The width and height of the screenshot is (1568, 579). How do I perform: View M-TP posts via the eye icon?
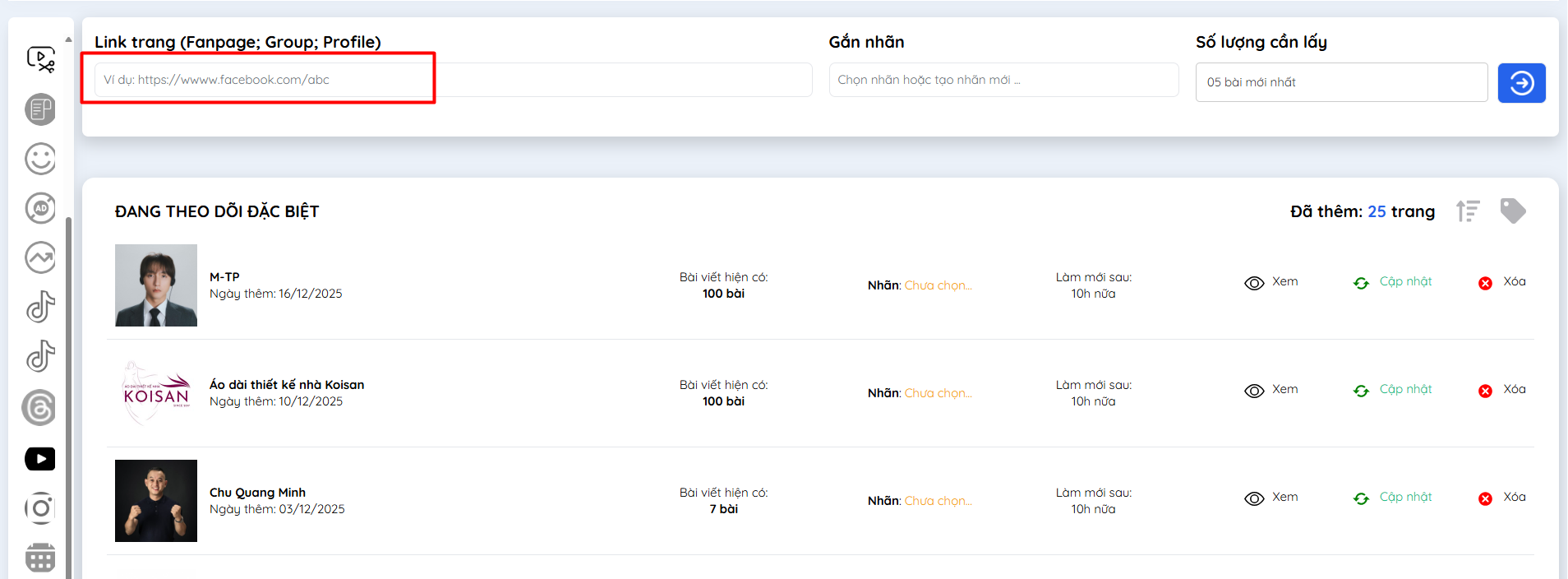1254,283
